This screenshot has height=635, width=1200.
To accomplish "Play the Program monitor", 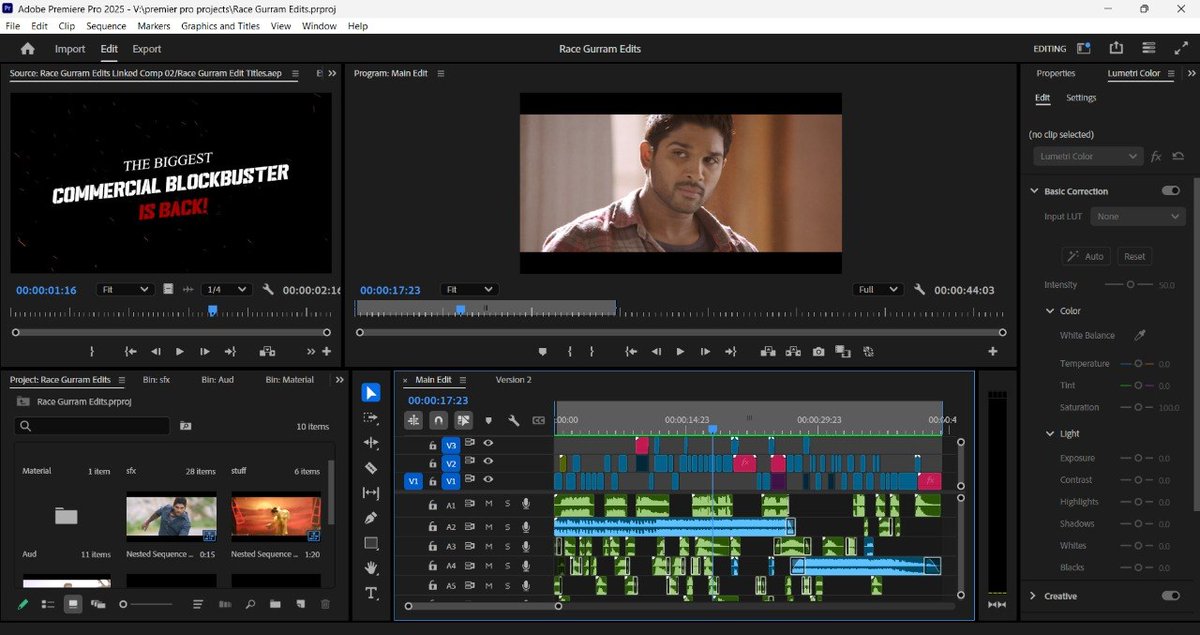I will (x=680, y=351).
